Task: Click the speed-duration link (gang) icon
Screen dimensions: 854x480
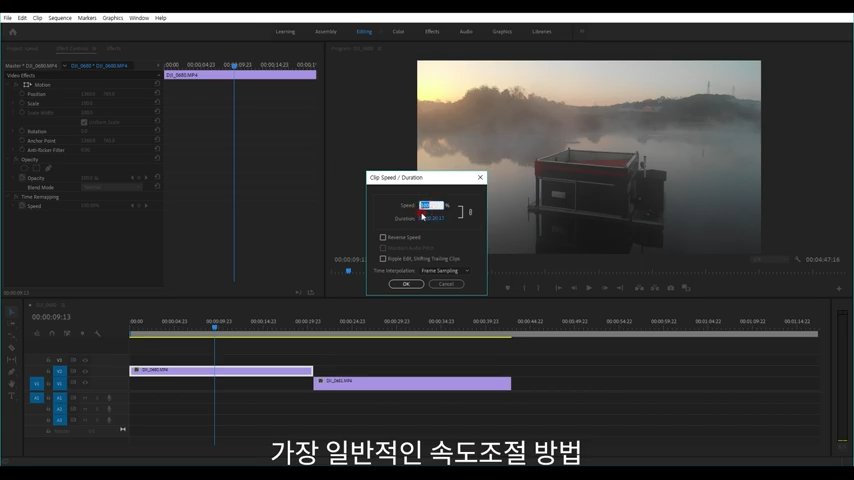Action: coord(470,211)
